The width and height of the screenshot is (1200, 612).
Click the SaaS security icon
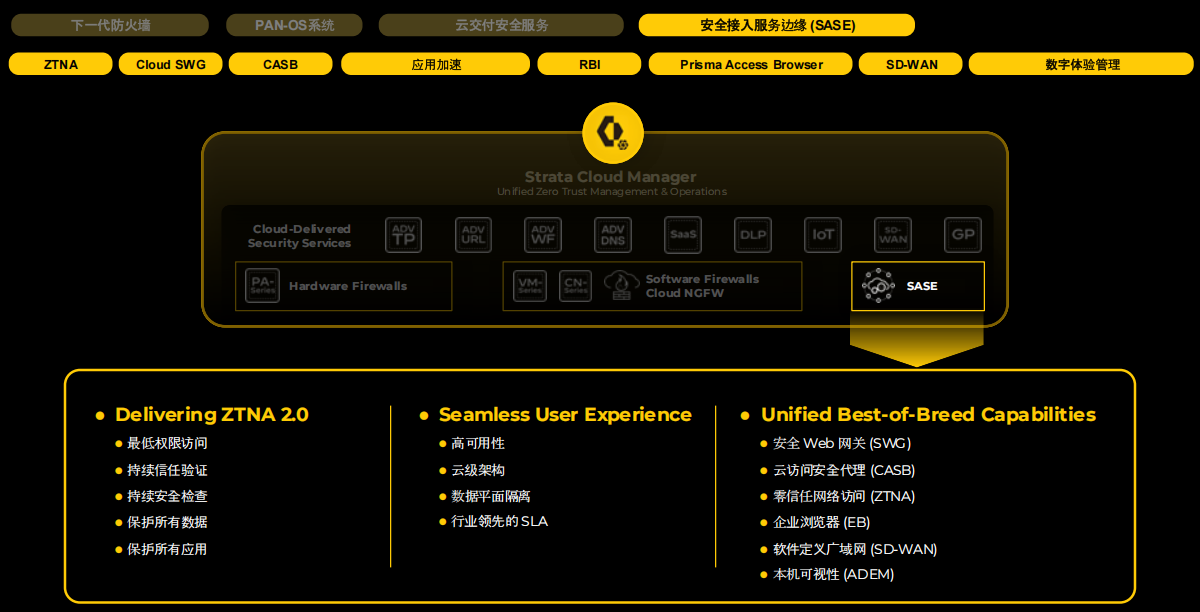(x=683, y=235)
